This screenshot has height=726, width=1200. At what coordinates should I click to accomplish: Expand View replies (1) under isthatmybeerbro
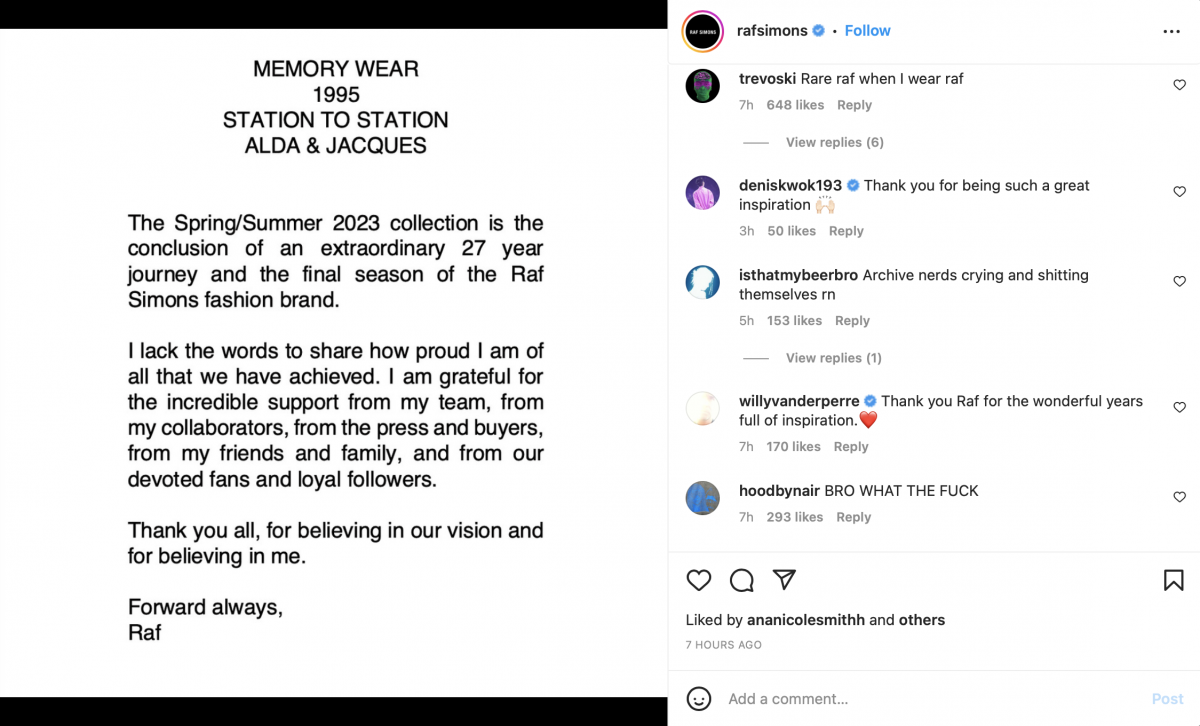pos(833,358)
